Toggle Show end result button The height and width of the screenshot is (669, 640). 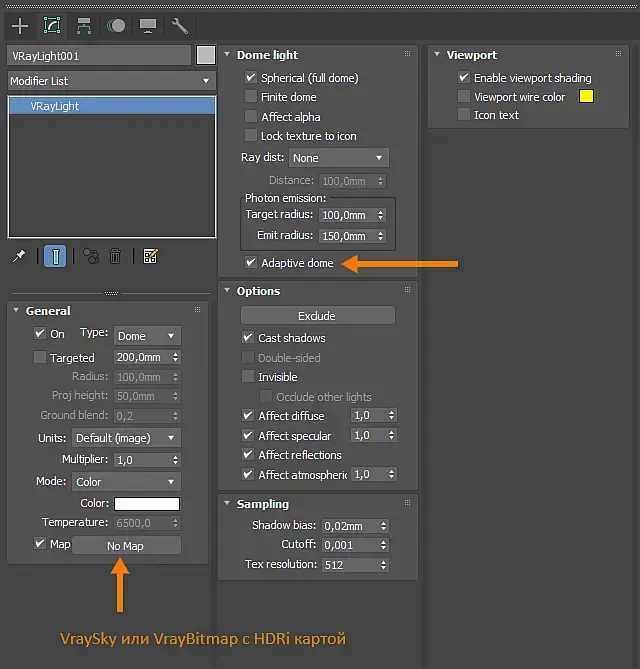55,256
